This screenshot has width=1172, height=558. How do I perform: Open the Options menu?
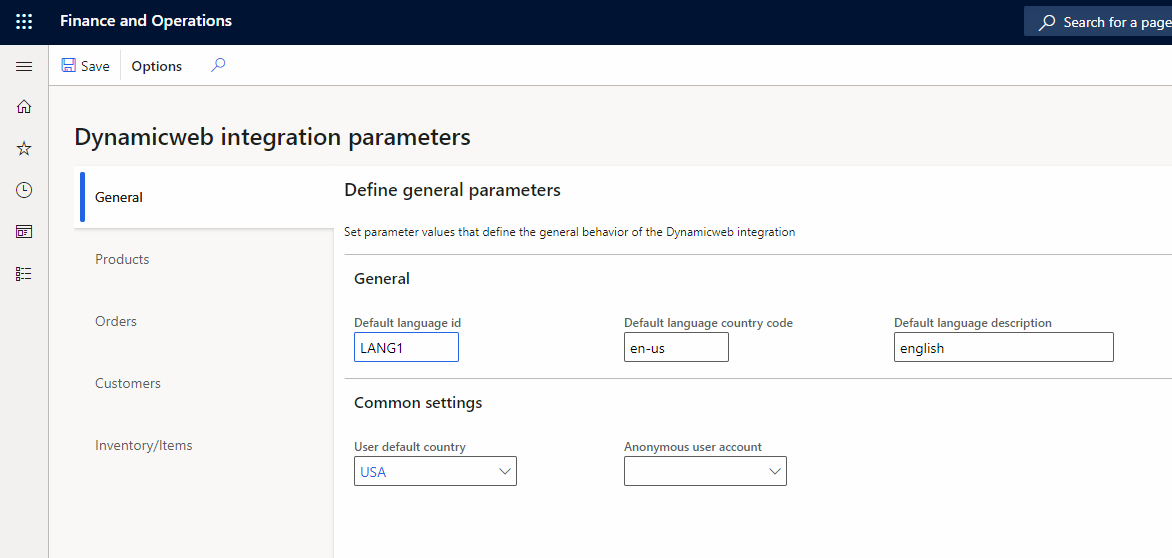point(157,66)
